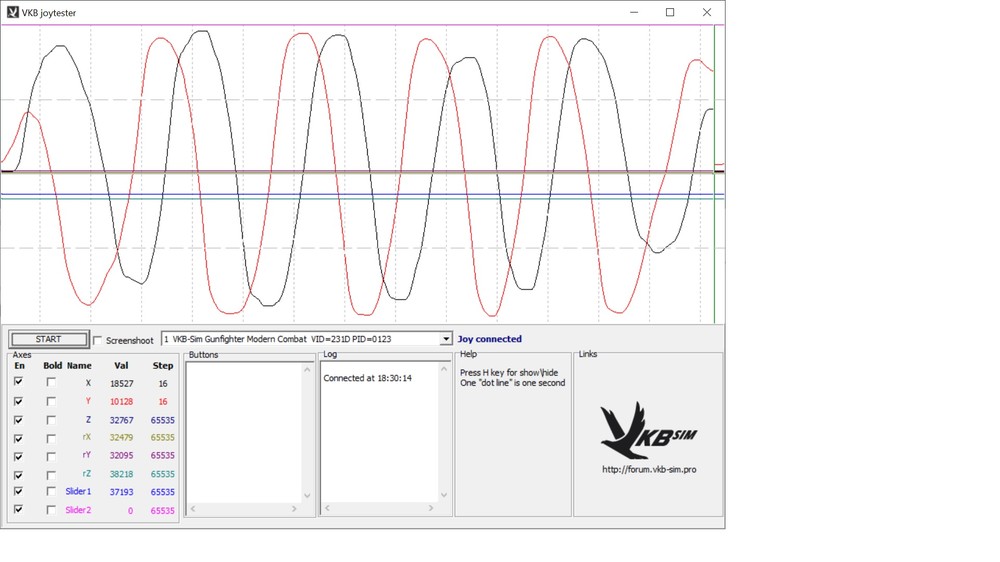
Task: Uncheck the En checkbox for Y axis
Action: [18, 401]
